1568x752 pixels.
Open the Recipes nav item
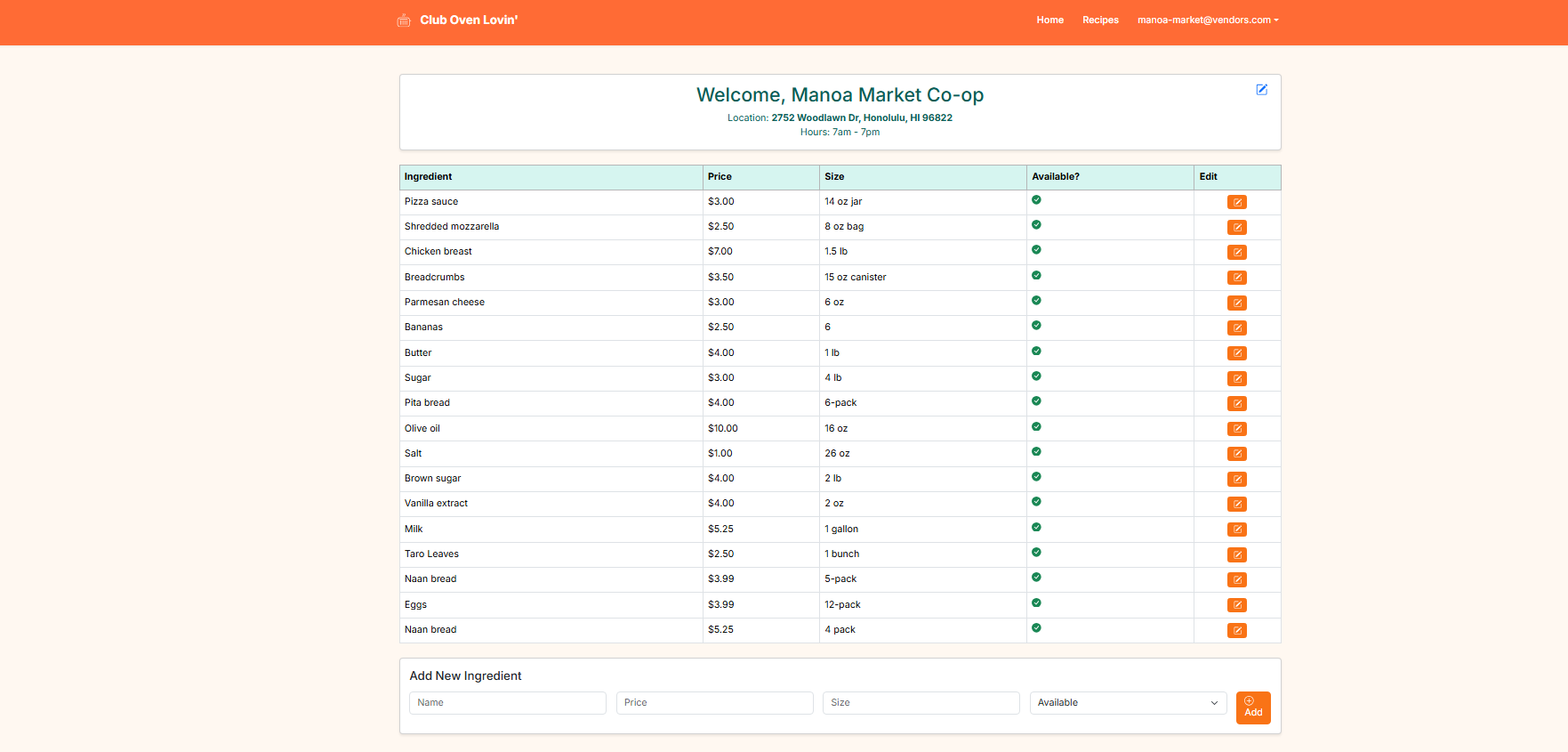[x=1100, y=20]
